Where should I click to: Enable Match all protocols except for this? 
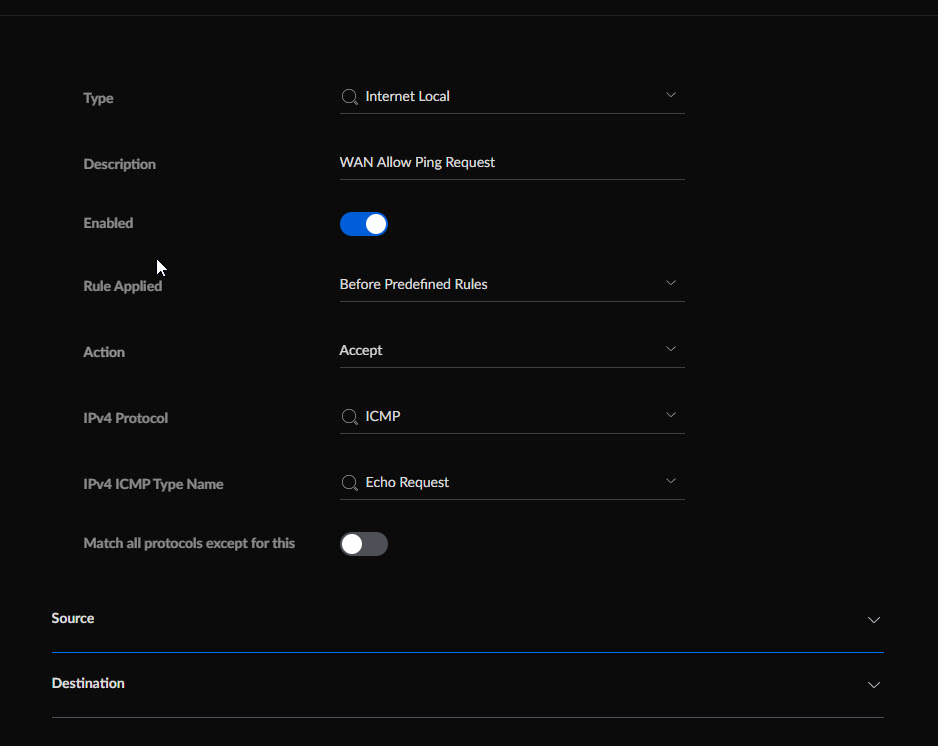pos(364,544)
